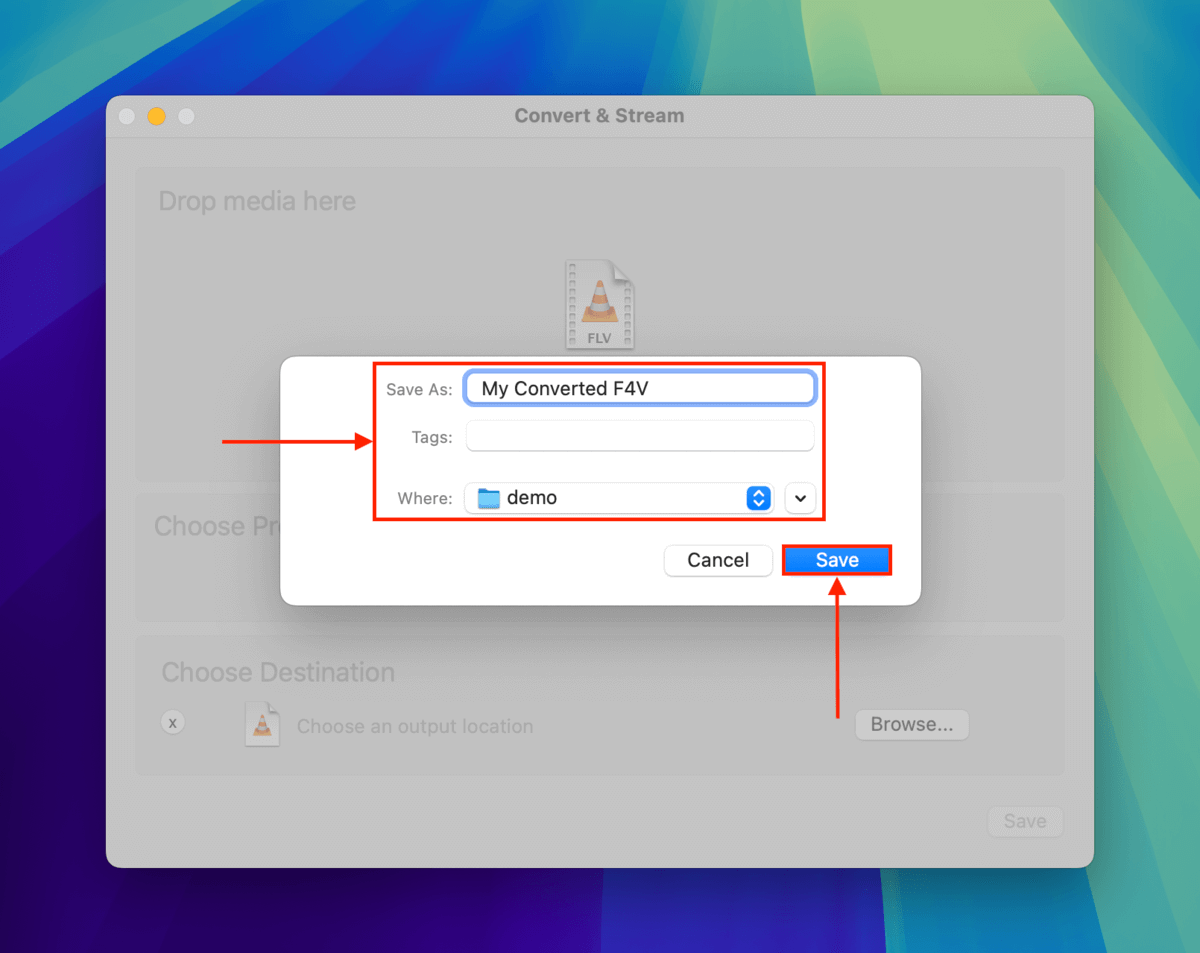Viewport: 1200px width, 953px height.
Task: Click into the Tags field
Action: click(640, 437)
